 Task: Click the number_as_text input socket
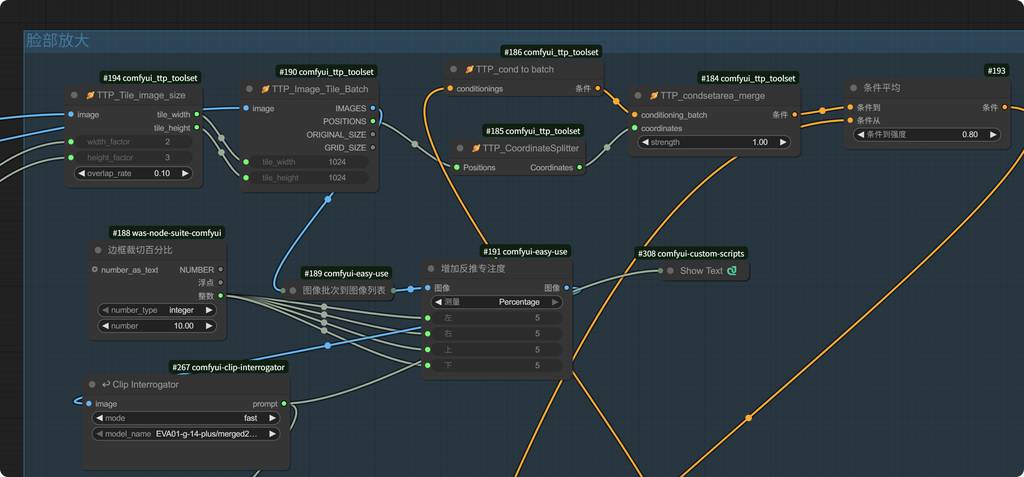(x=95, y=269)
